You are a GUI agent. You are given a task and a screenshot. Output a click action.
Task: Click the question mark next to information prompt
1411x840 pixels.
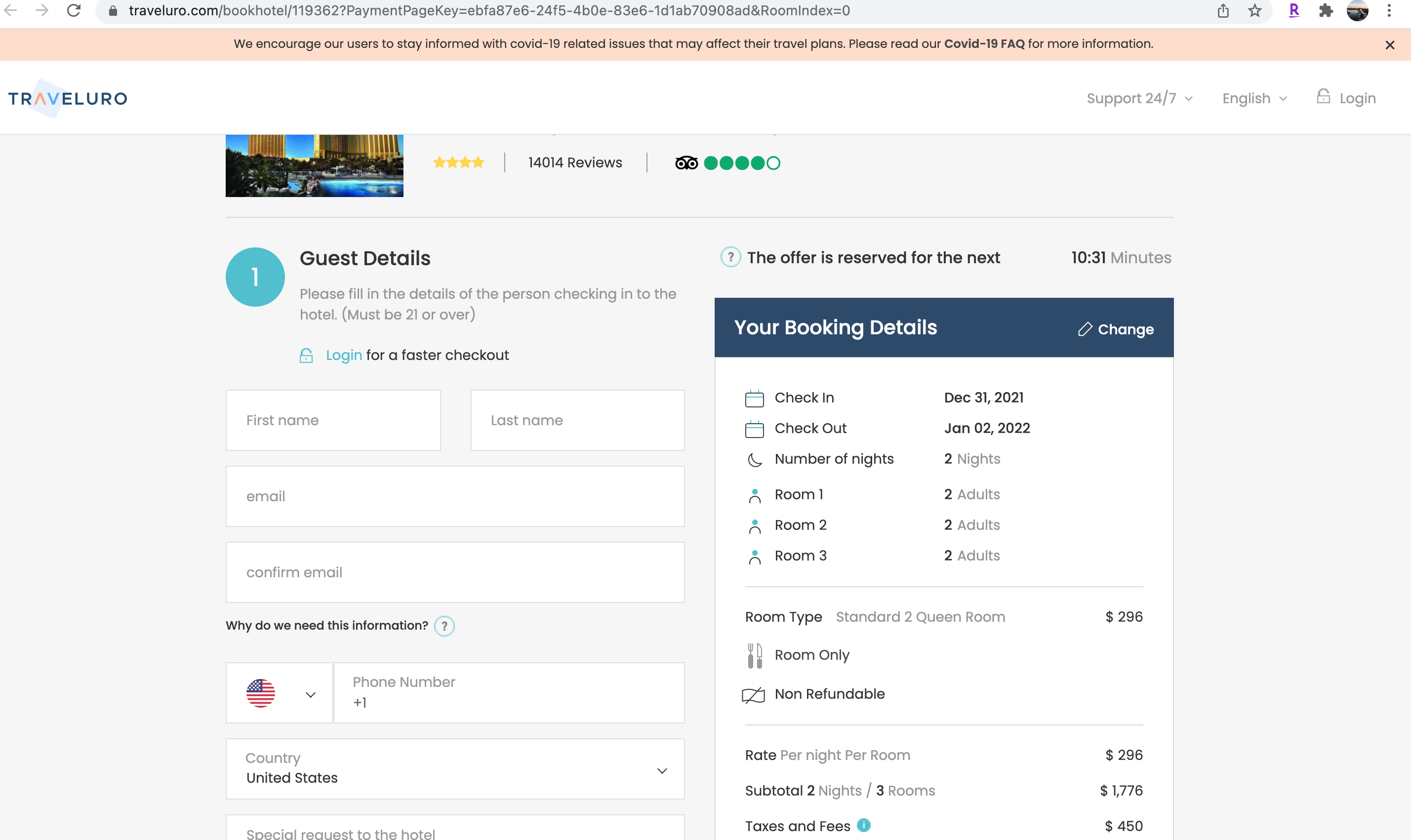click(444, 626)
